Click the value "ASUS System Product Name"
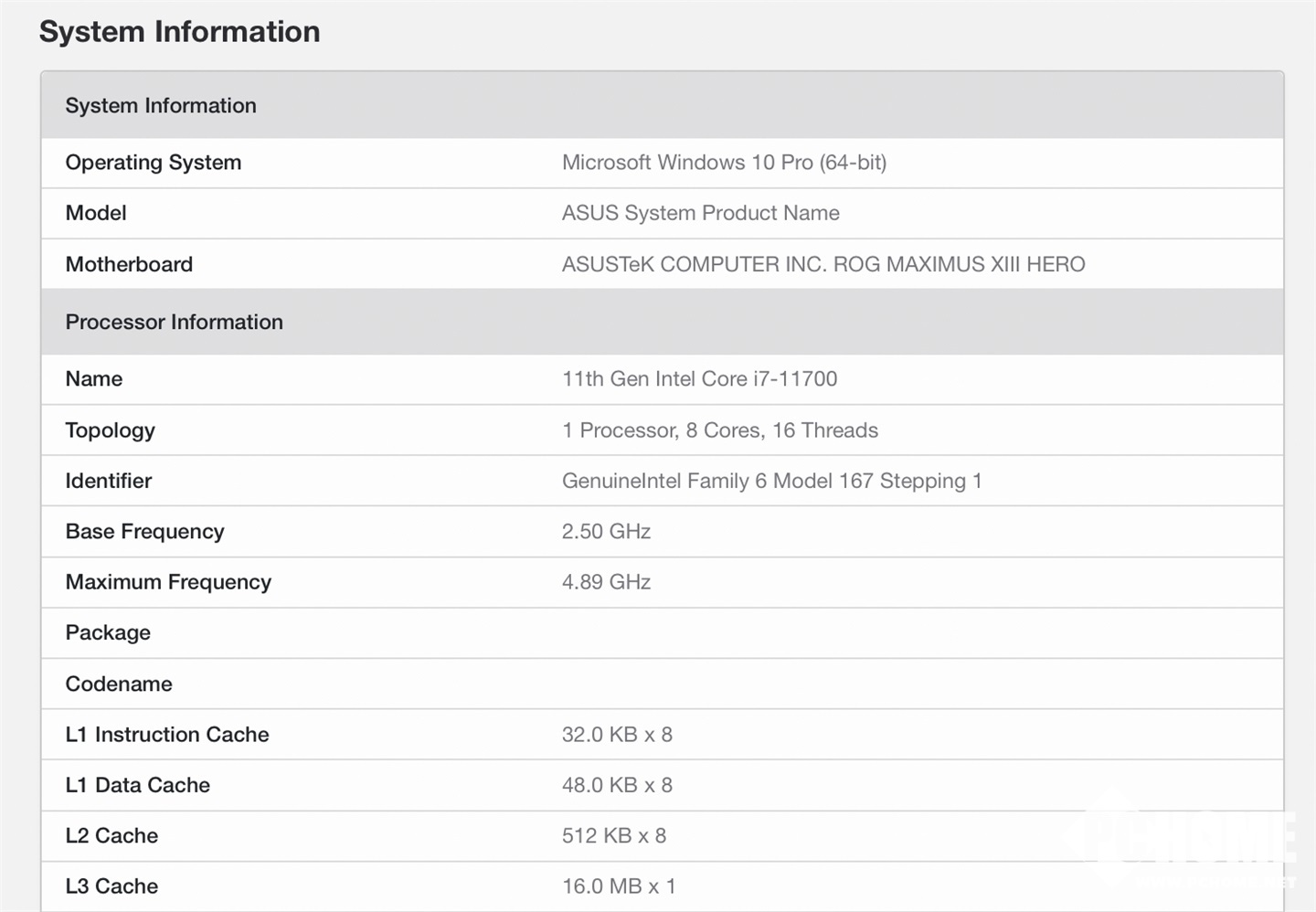Screen dimensions: 1316x912 [700, 213]
